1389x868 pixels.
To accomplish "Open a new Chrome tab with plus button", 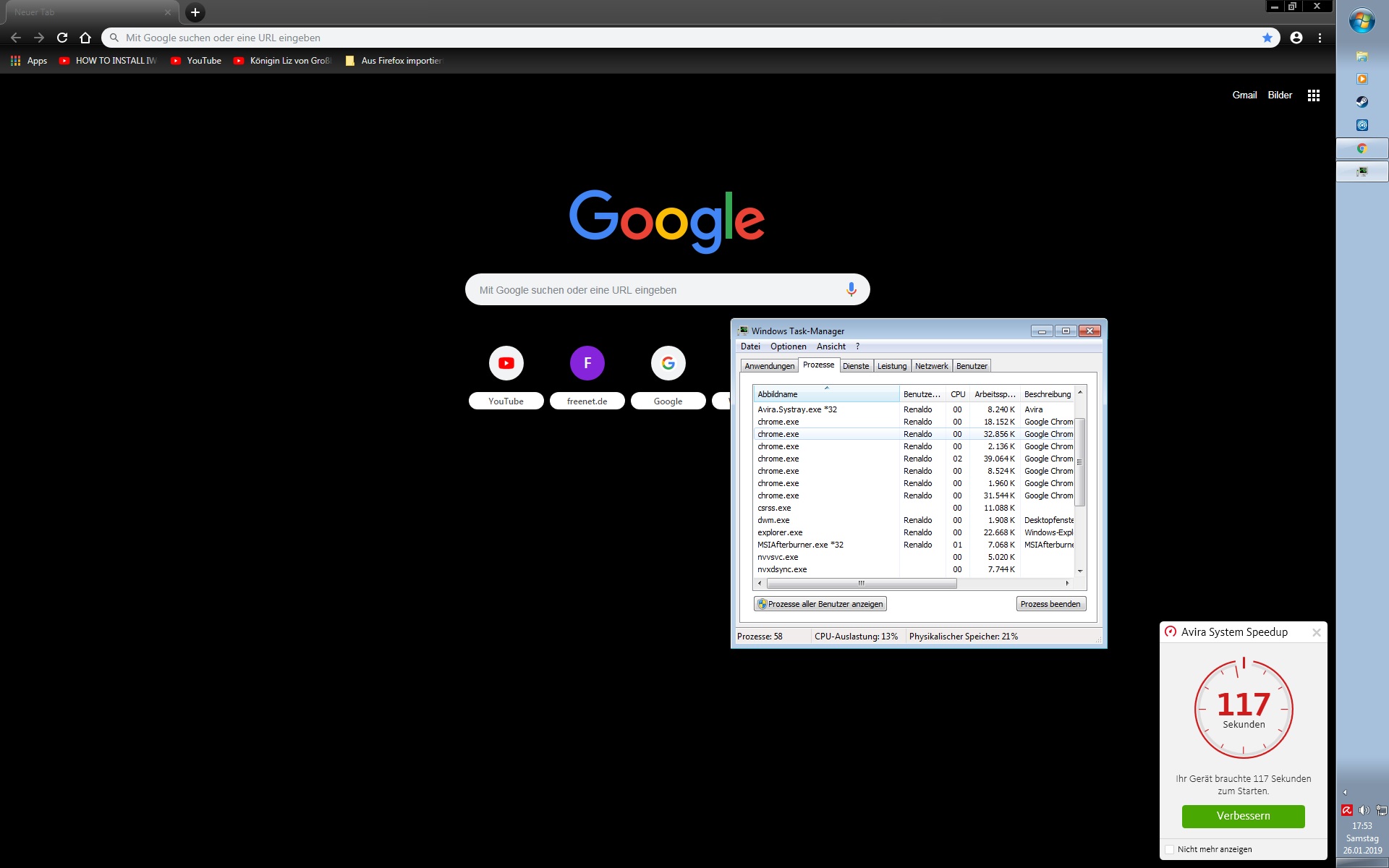I will (x=195, y=12).
